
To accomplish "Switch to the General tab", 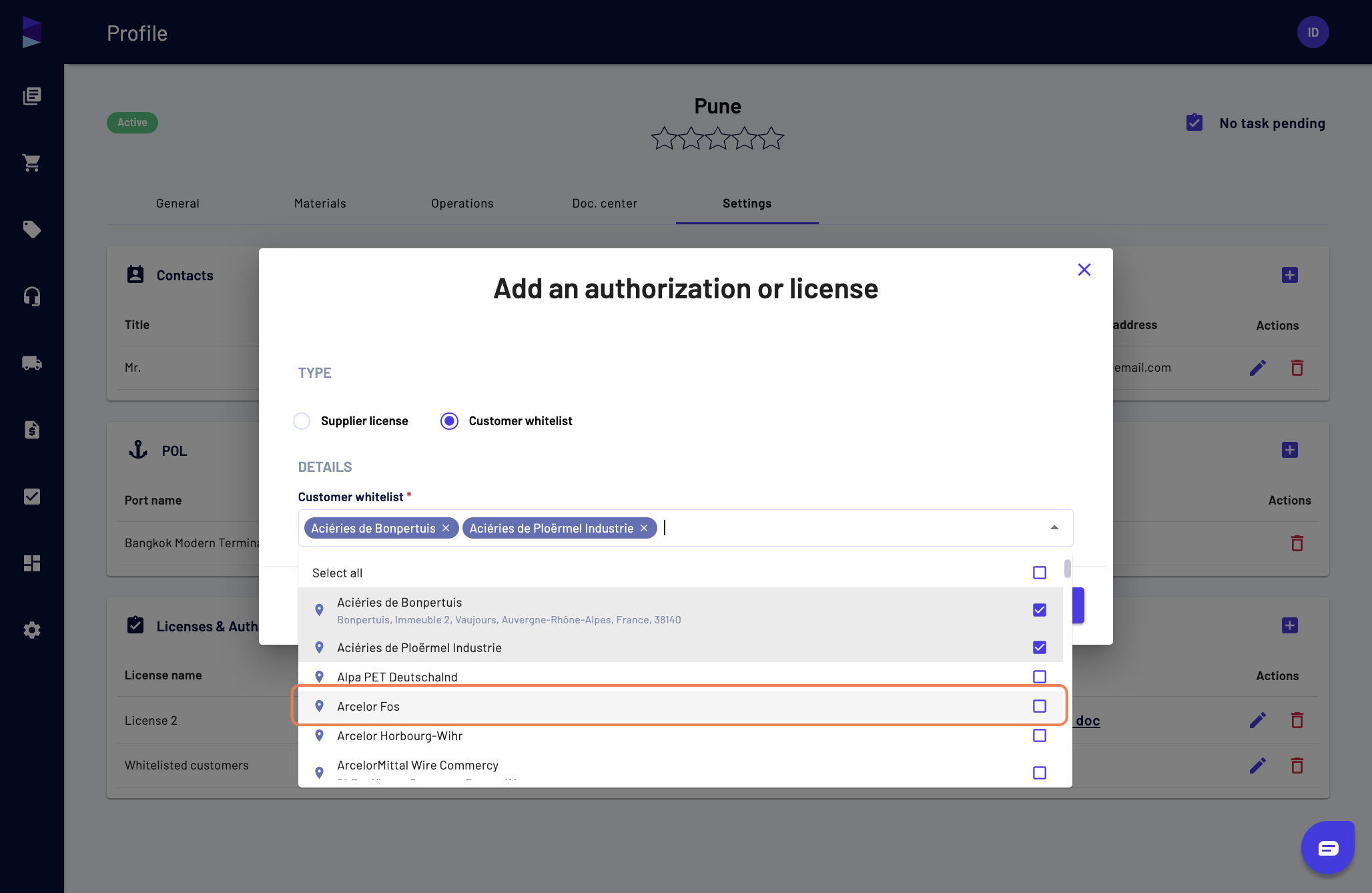I will [178, 204].
